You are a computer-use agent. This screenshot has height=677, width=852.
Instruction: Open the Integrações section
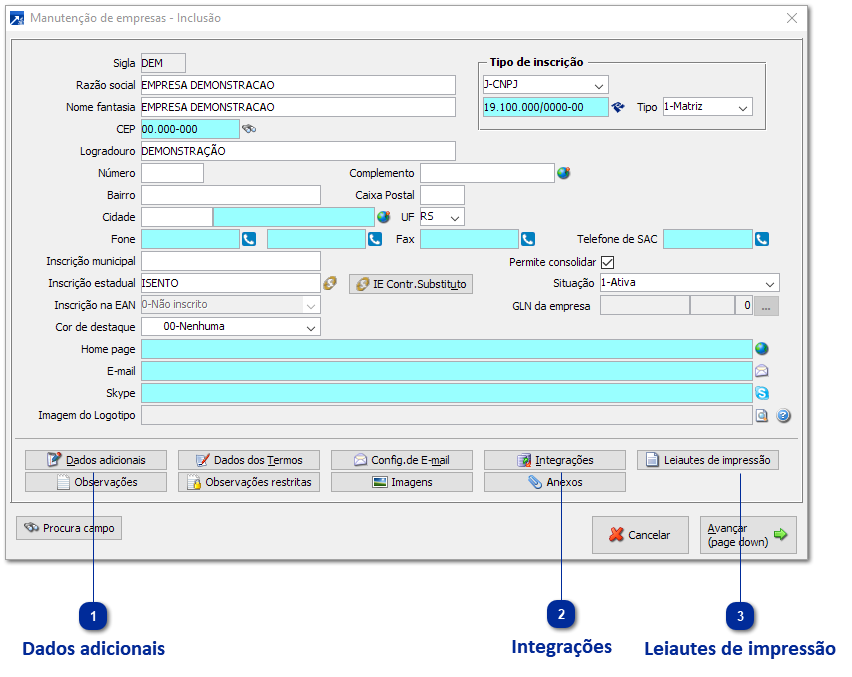[555, 460]
